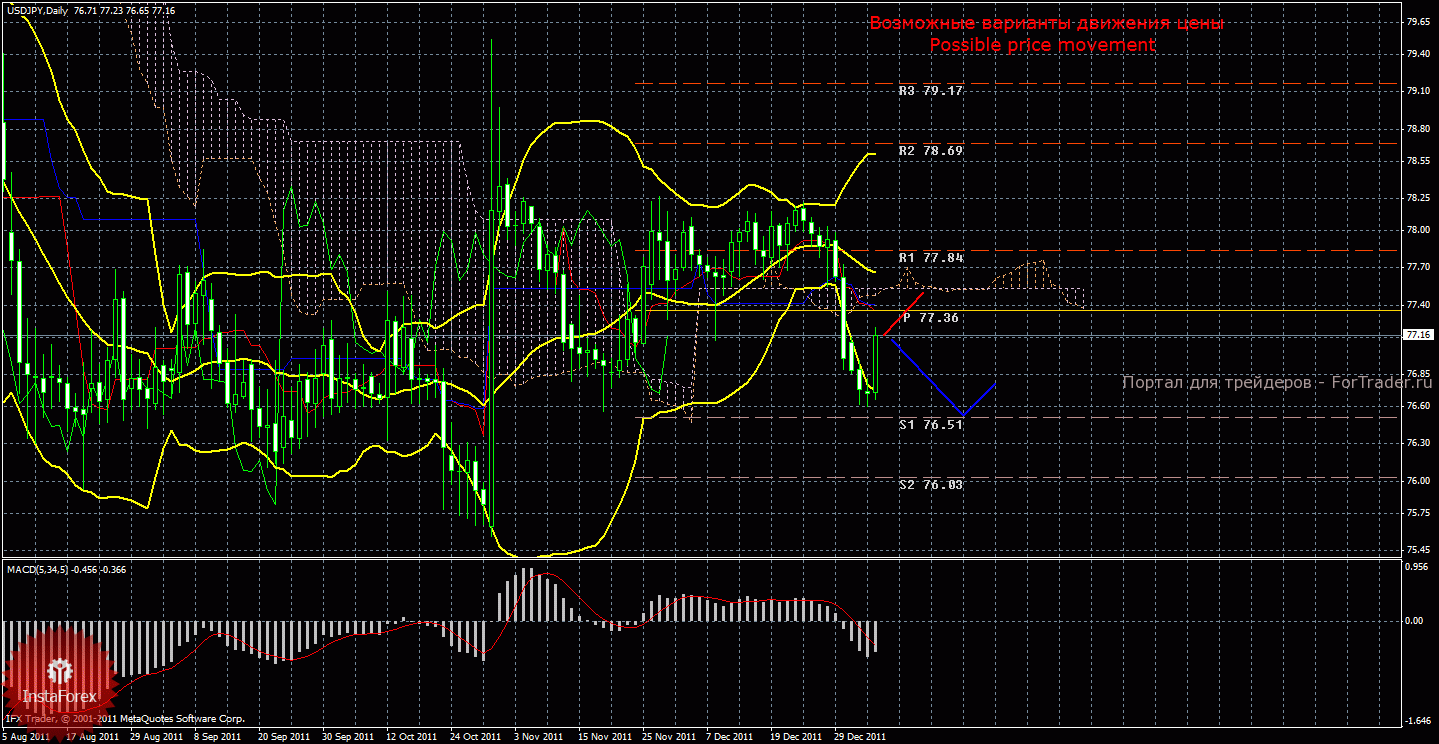Viewport: 1439px width, 744px height.
Task: Click the current price tag 77.16
Action: click(1419, 335)
